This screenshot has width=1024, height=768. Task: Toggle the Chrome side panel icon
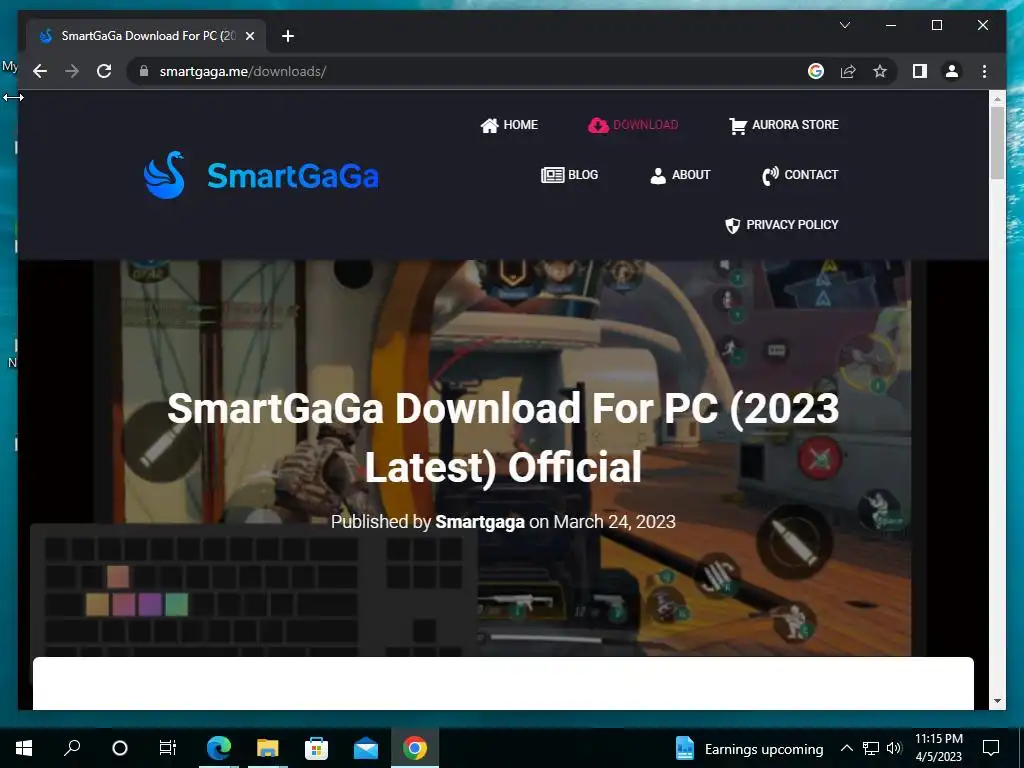[x=920, y=71]
